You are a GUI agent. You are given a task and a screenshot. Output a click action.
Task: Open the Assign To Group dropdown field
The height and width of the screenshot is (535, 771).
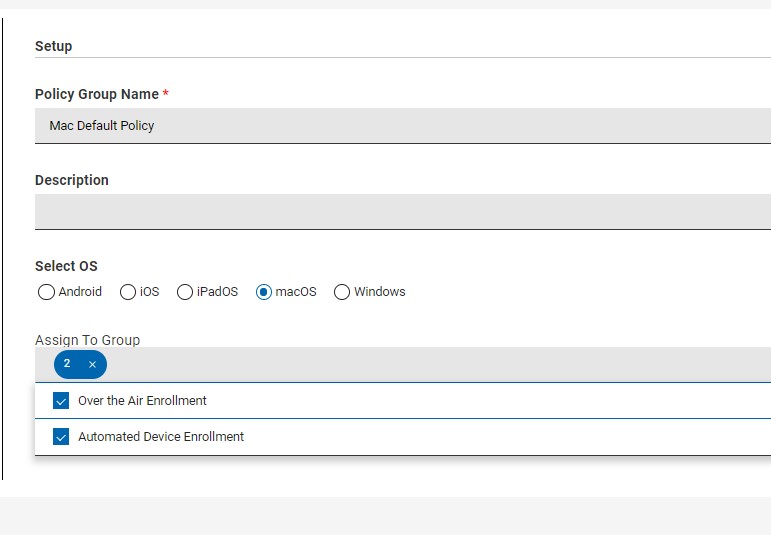403,364
